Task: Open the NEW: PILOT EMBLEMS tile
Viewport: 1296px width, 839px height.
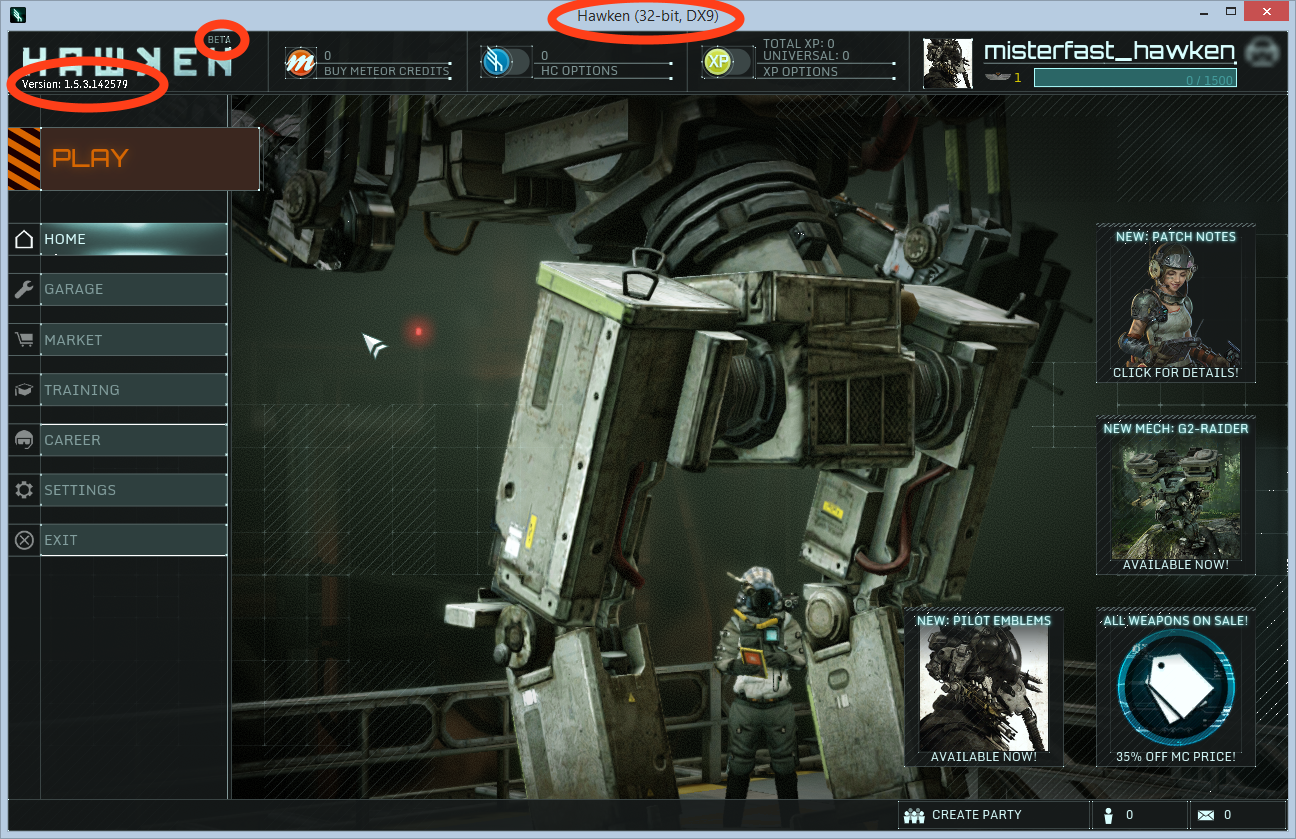Action: 984,688
